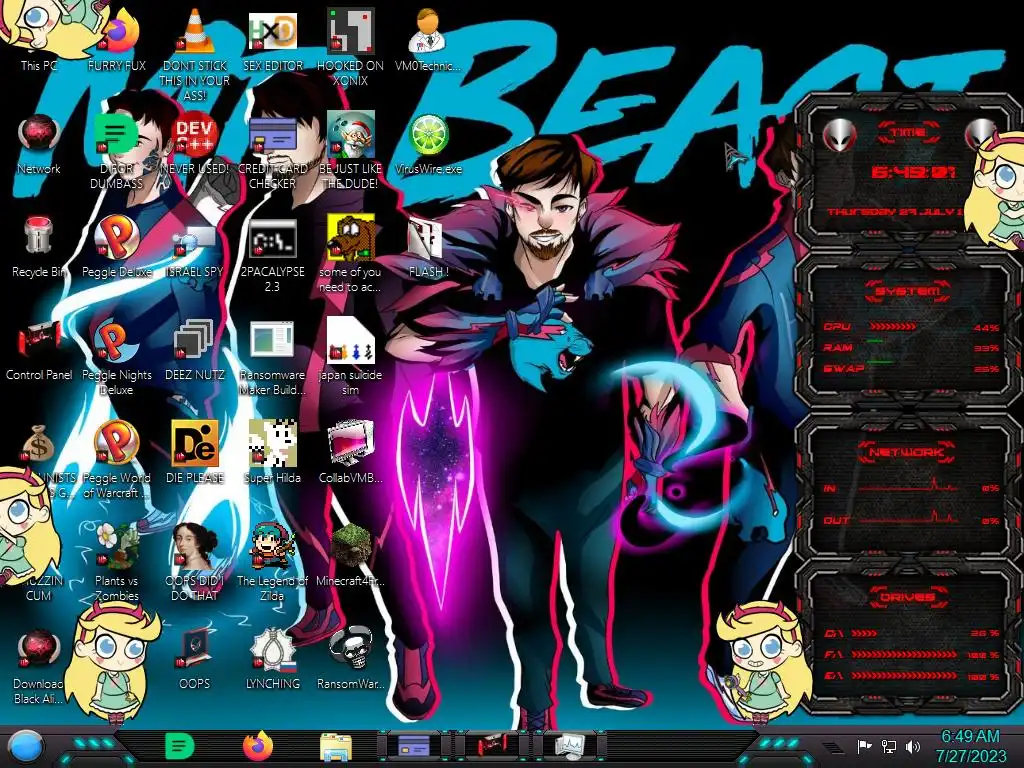Select the 'japan suicide sim' file icon
This screenshot has height=768, width=1024.
tap(351, 341)
